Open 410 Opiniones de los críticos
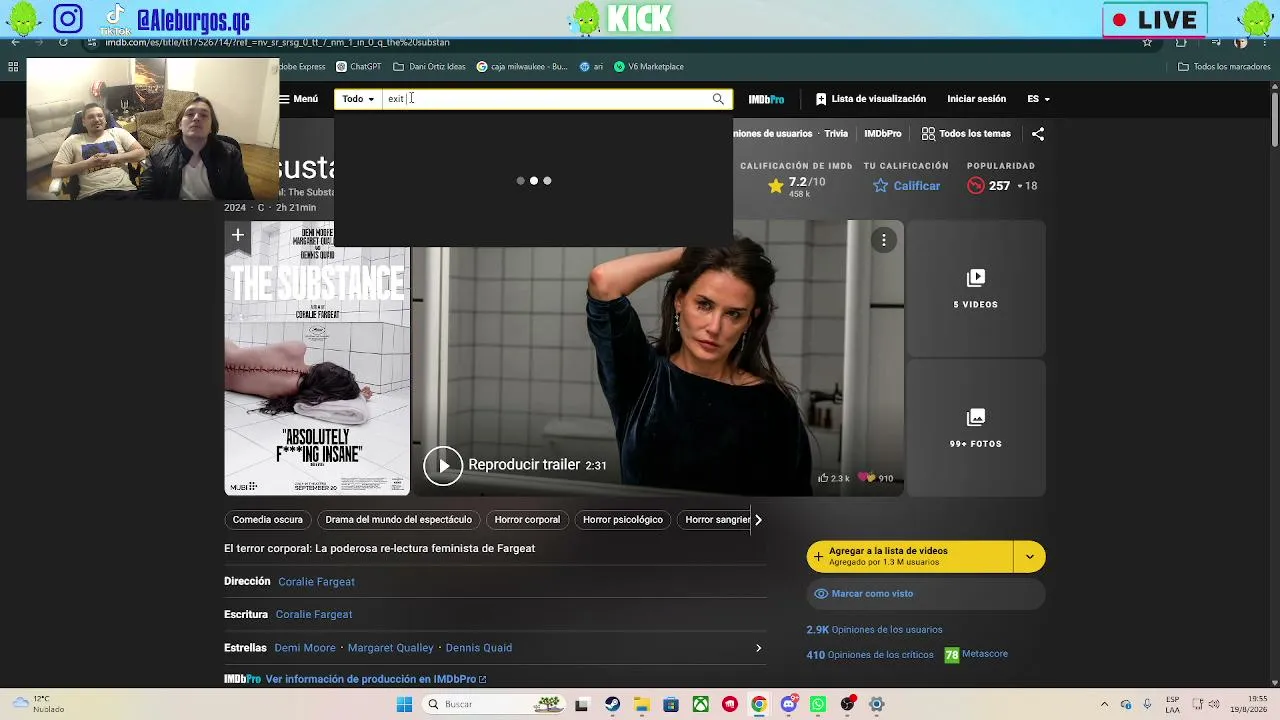 click(x=870, y=655)
